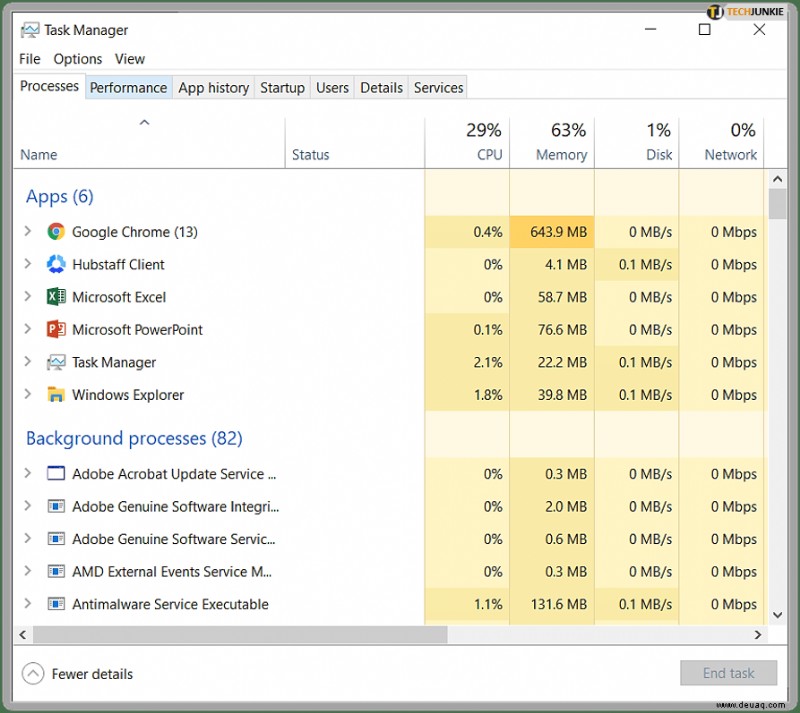Screen dimensions: 800x713
Task: Expand the Microsoft Excel row
Action: pyautogui.click(x=28, y=297)
